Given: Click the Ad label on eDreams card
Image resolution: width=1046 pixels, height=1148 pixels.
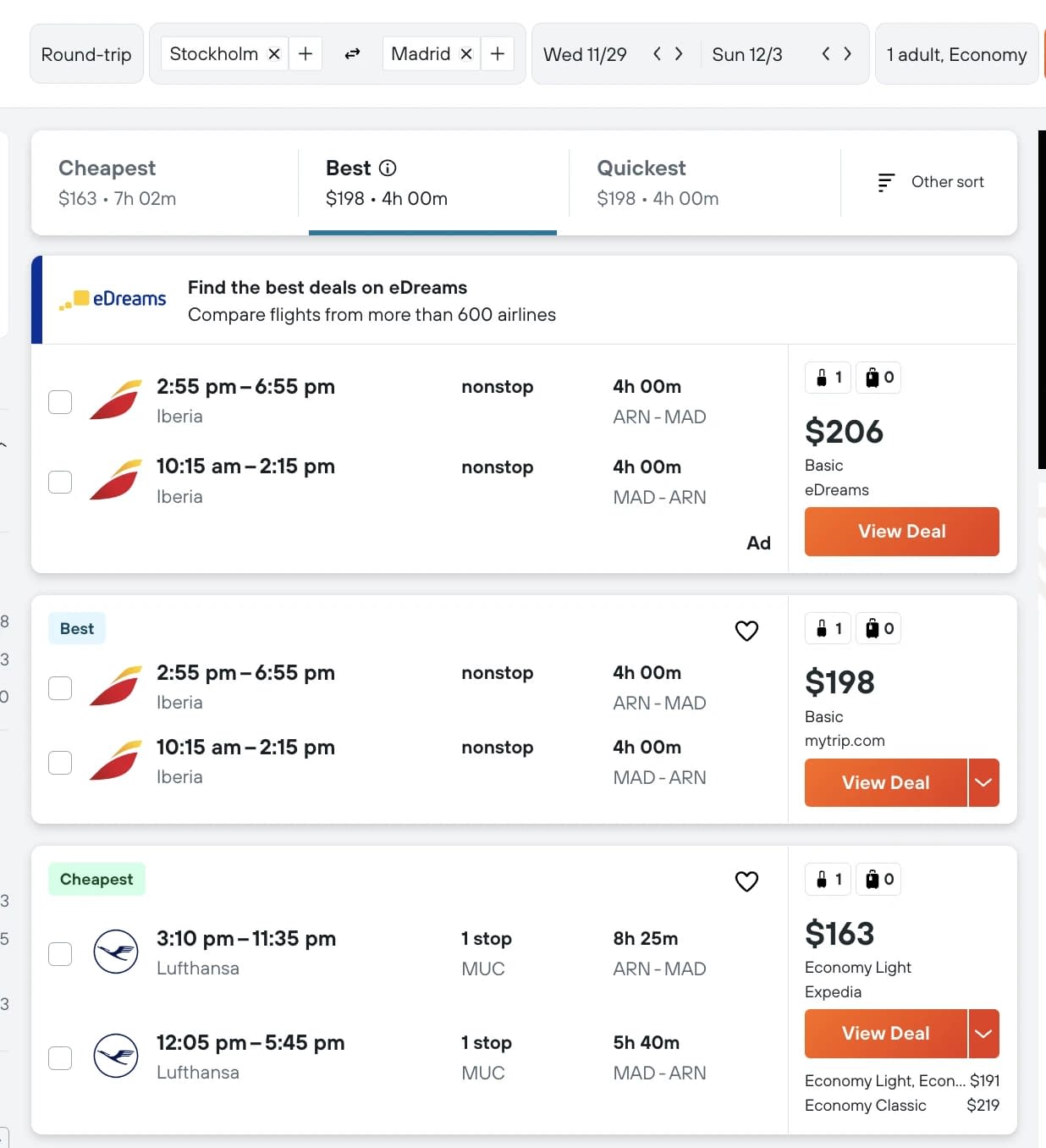Looking at the screenshot, I should pyautogui.click(x=758, y=543).
